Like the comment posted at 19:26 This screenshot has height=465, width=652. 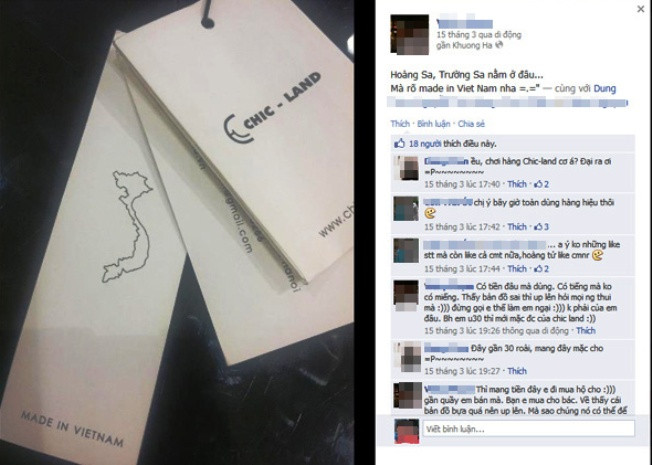tap(585, 331)
